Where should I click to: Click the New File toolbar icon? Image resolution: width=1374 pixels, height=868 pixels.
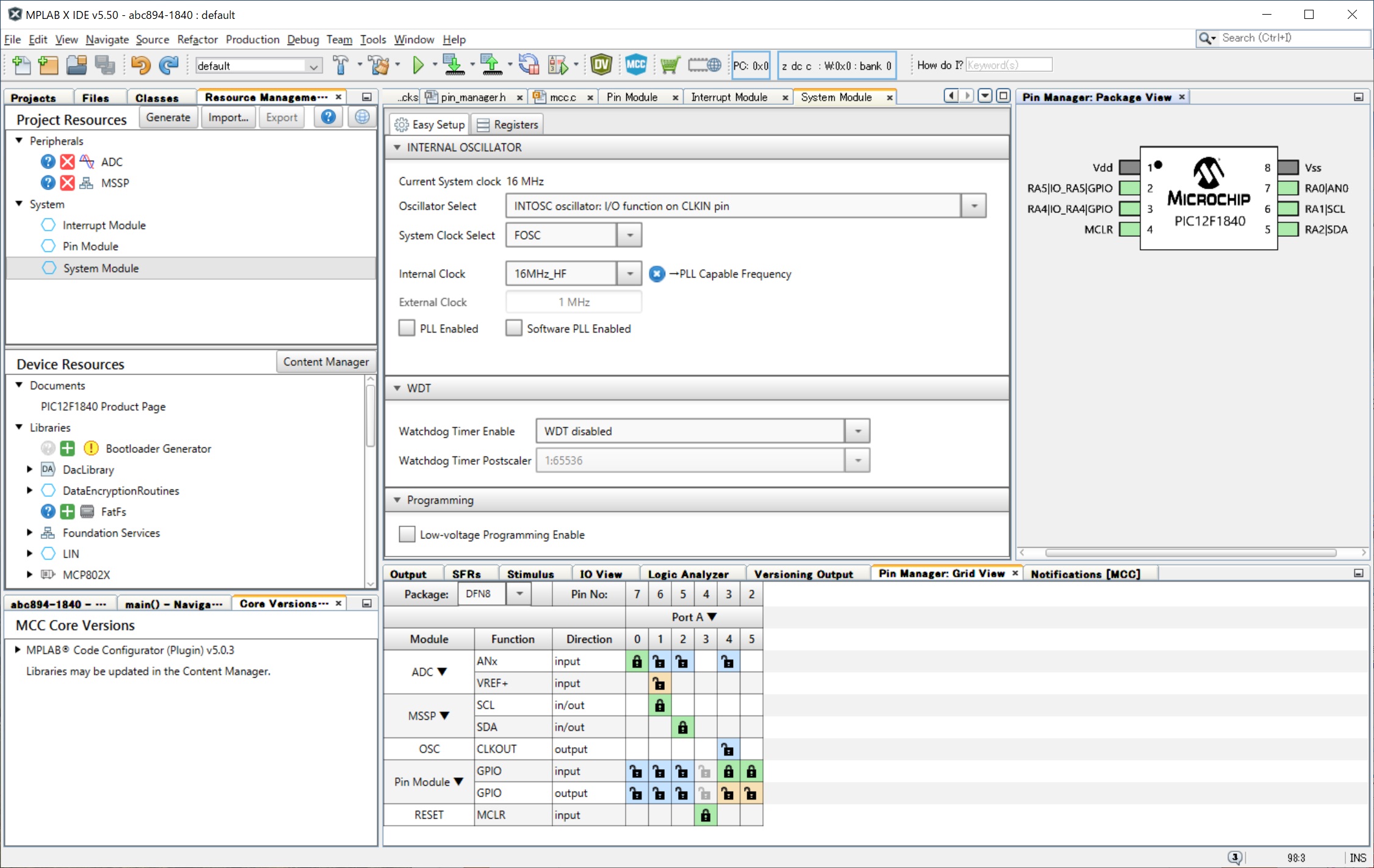[x=21, y=65]
